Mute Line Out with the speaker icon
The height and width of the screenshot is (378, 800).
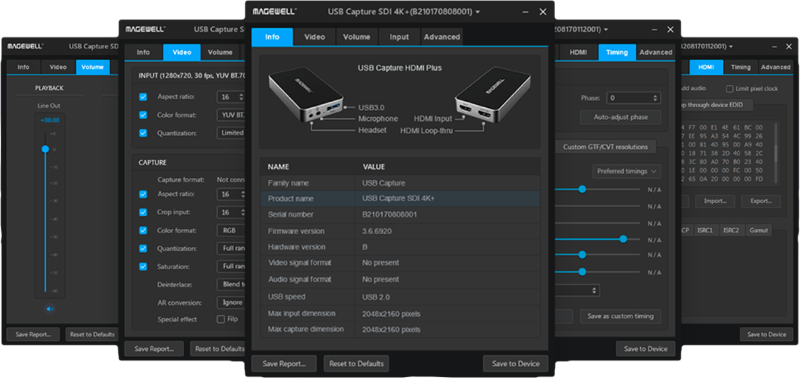(x=49, y=309)
